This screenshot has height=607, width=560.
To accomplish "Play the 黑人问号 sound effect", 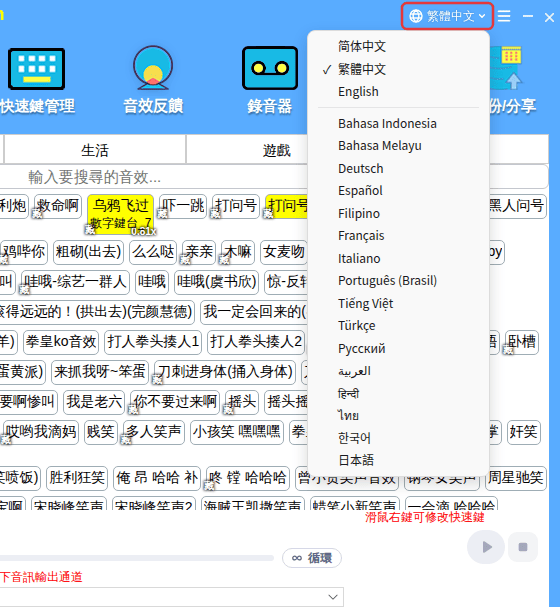I will coord(516,206).
